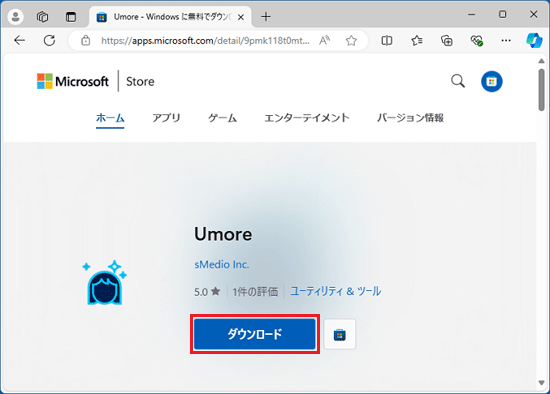The image size is (550, 394).
Task: Search the Store with magnifier icon
Action: [x=458, y=81]
